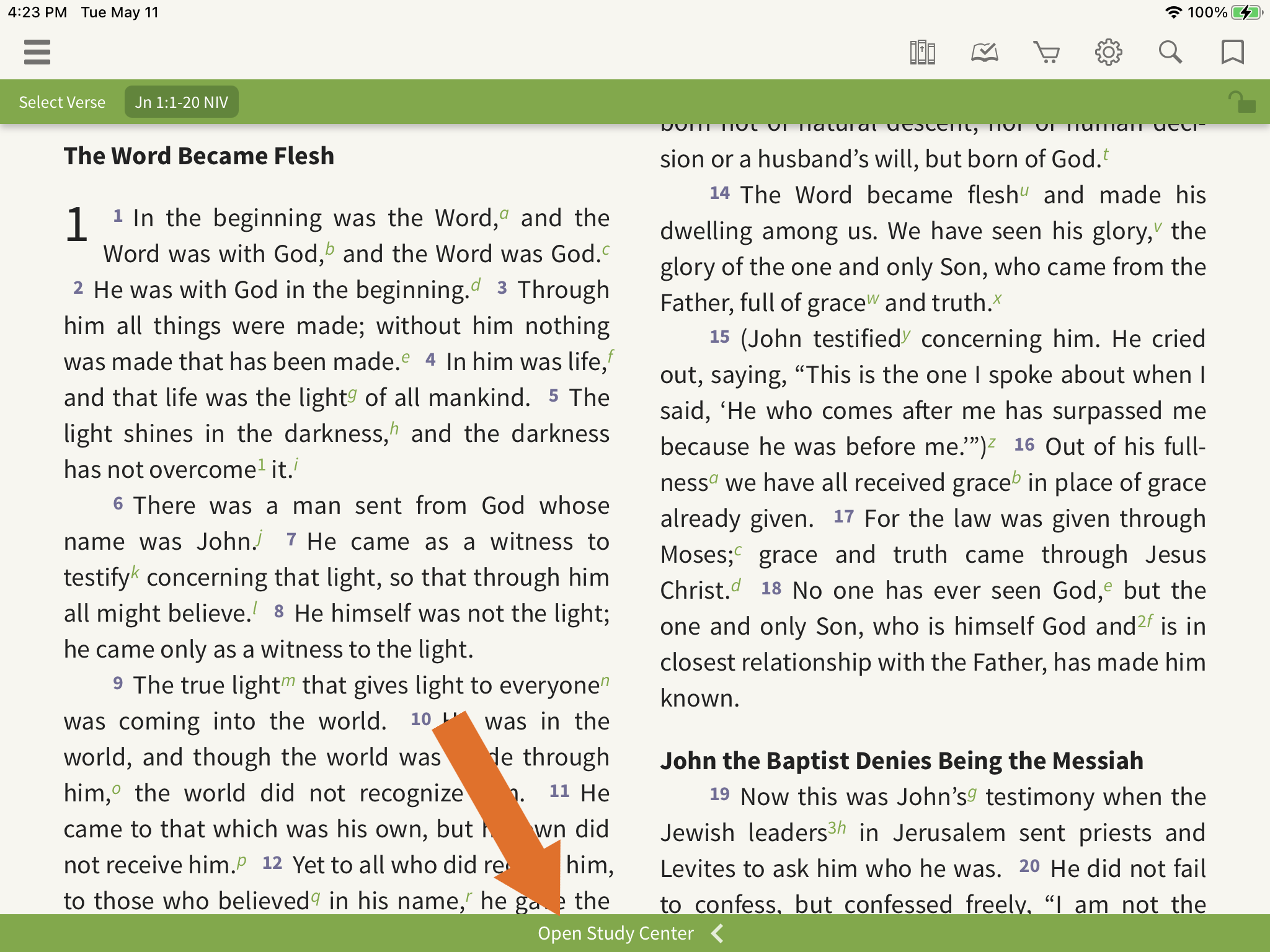
Task: Tap verse number 5
Action: [554, 395]
